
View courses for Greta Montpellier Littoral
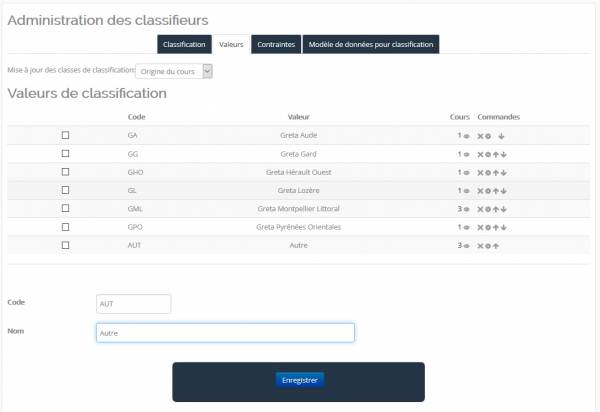pyautogui.click(x=467, y=209)
